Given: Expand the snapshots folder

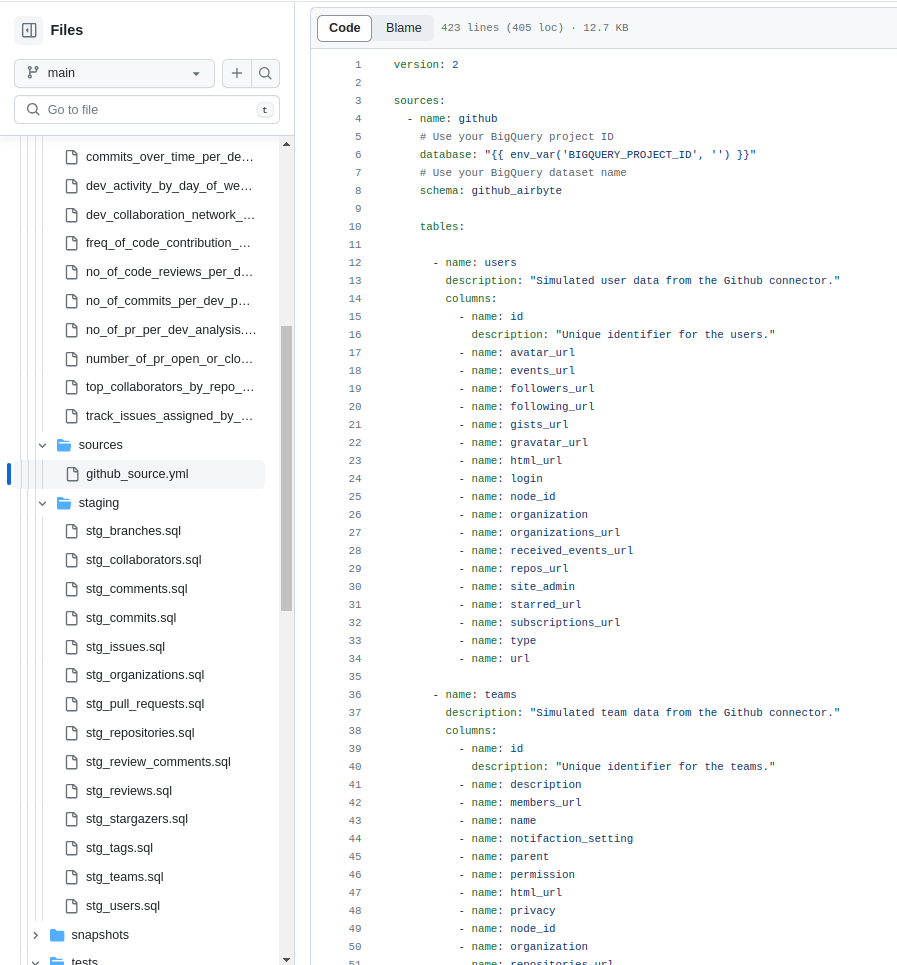Looking at the screenshot, I should [x=36, y=935].
